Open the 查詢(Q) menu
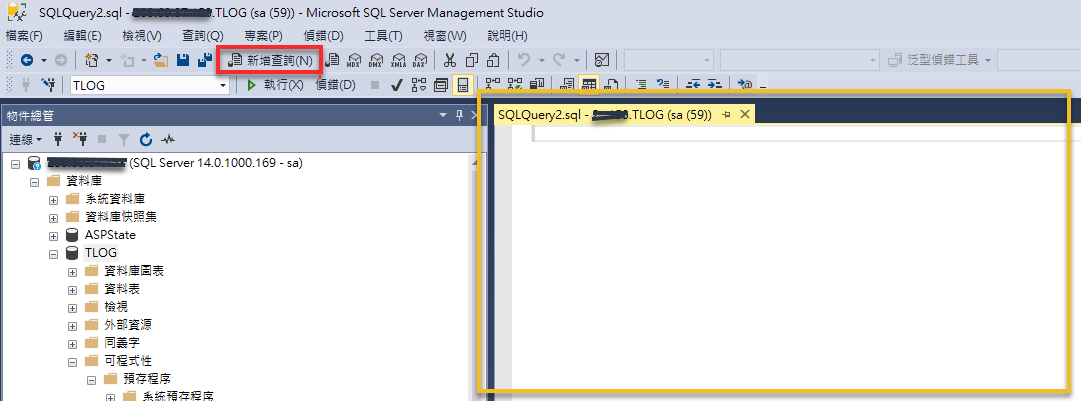Viewport: 1081px width, 401px height. [x=203, y=36]
